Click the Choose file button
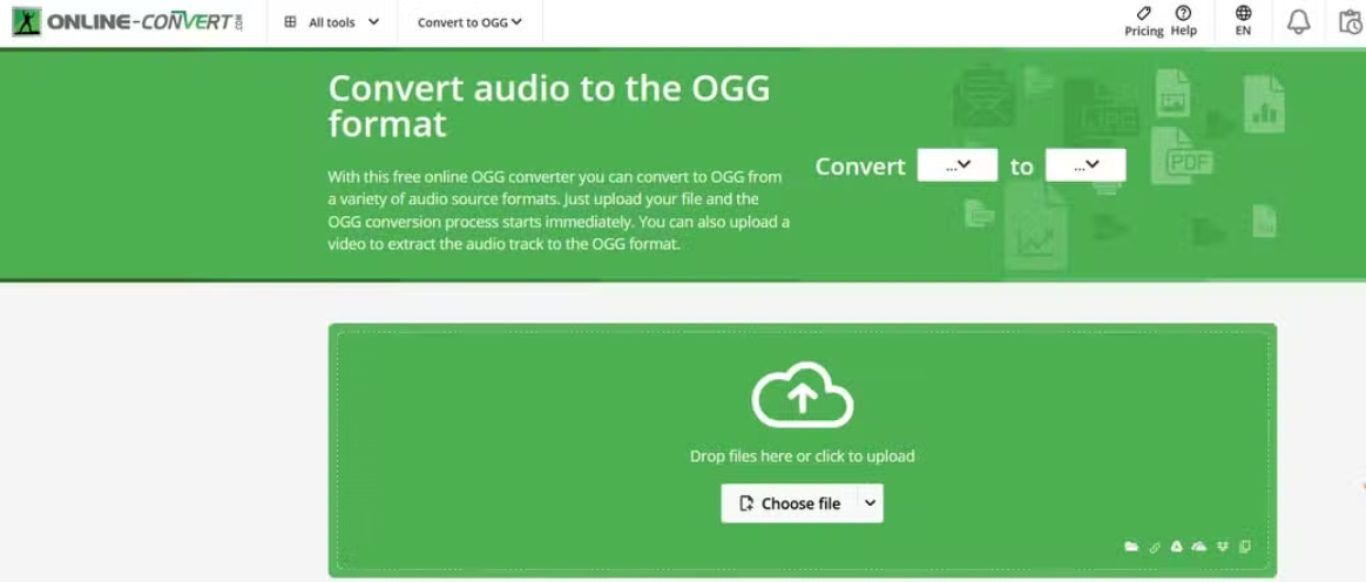 click(x=789, y=503)
